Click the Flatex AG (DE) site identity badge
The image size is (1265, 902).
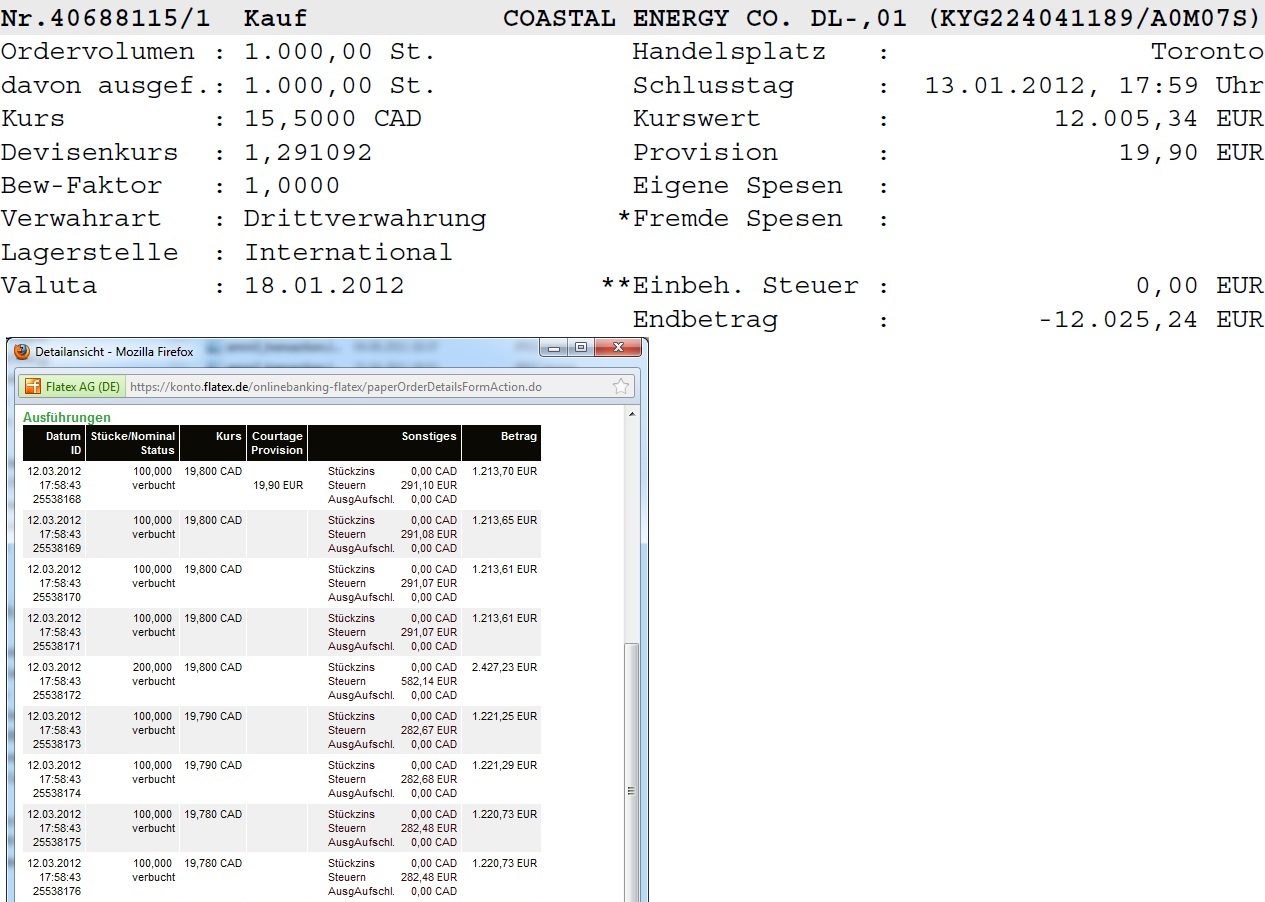coord(71,386)
